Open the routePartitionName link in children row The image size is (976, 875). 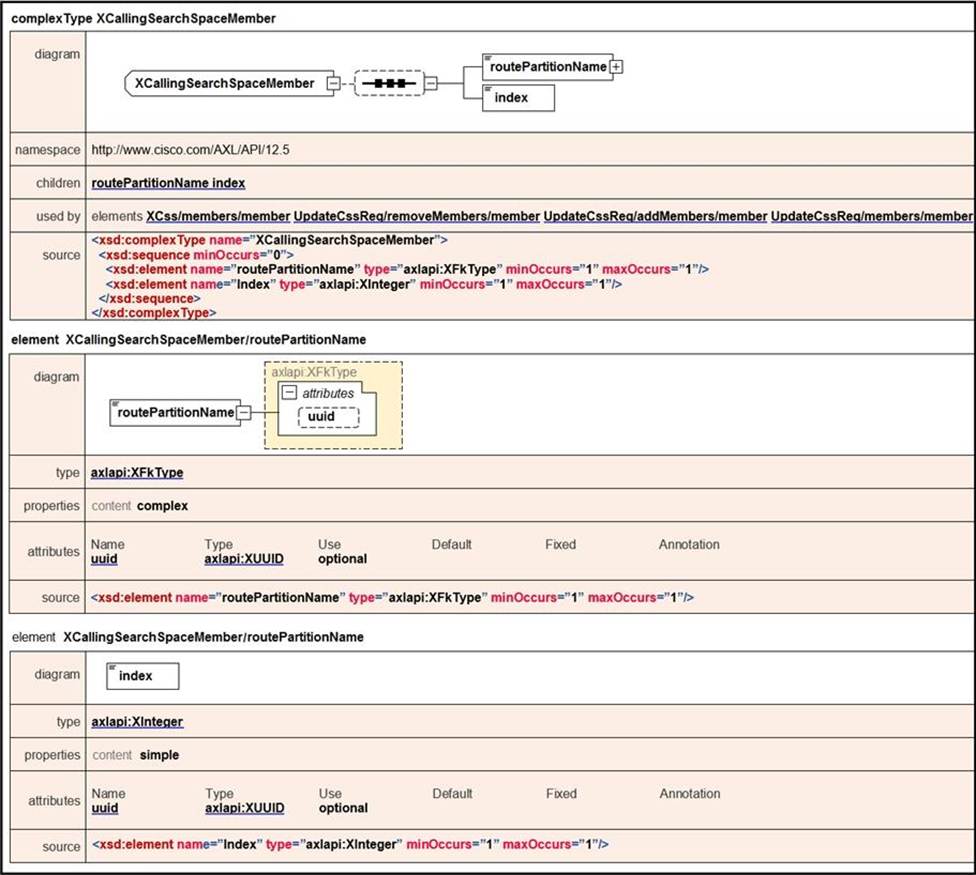coord(150,183)
